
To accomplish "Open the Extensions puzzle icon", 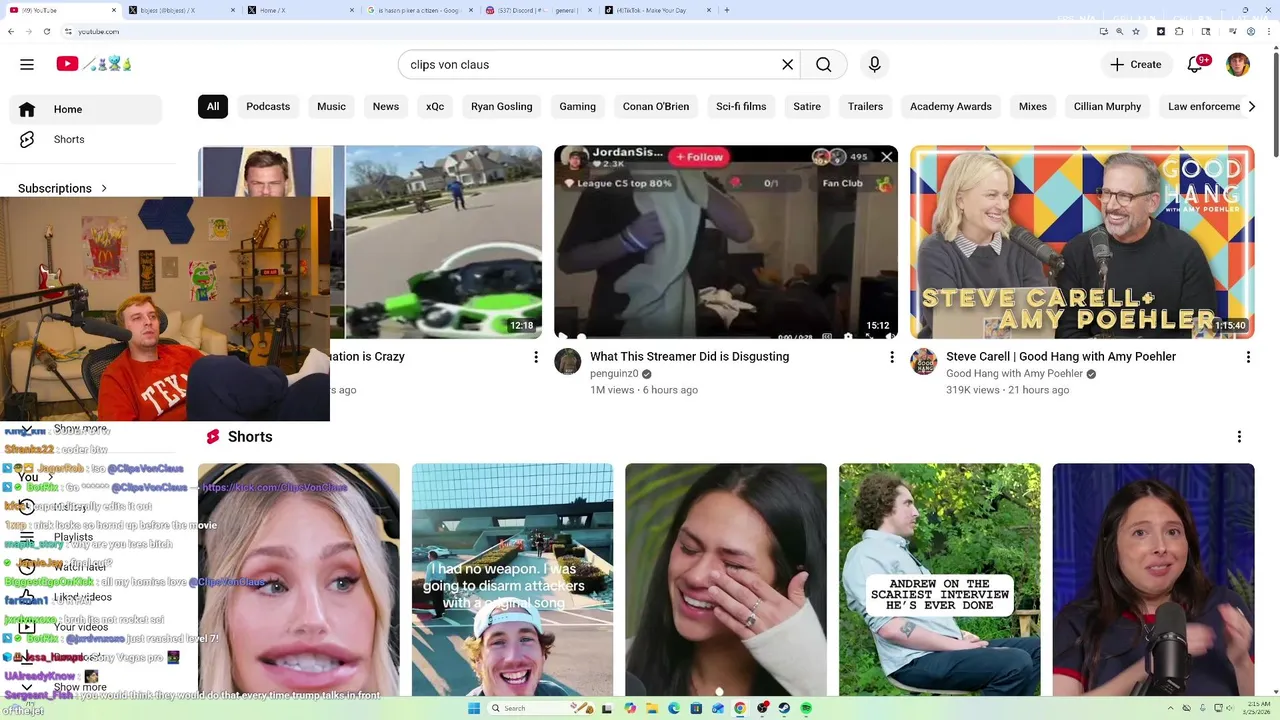I will coord(1179,32).
